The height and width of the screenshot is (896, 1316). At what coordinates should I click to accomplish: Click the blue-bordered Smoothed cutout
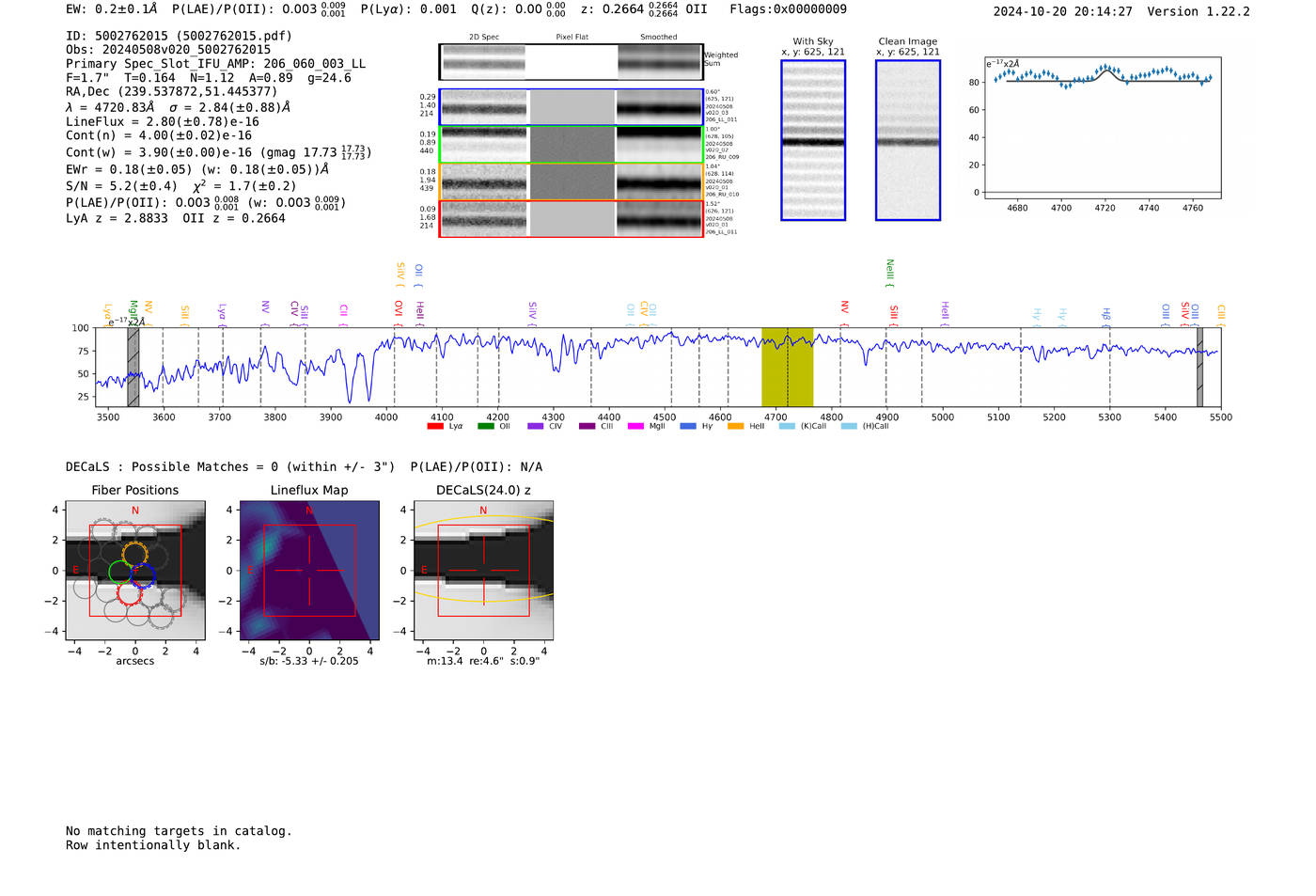[x=659, y=107]
